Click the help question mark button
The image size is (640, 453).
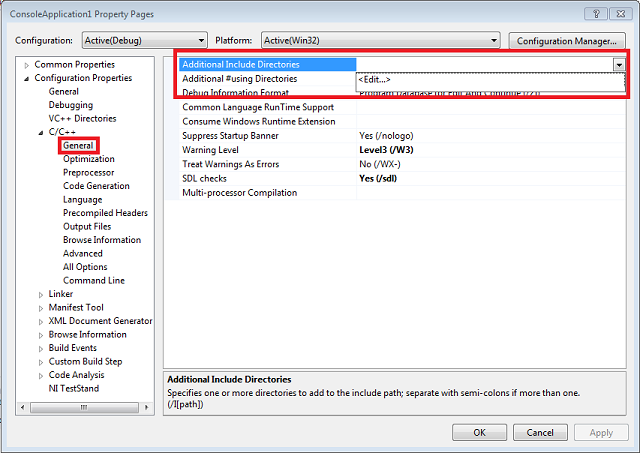click(x=596, y=14)
